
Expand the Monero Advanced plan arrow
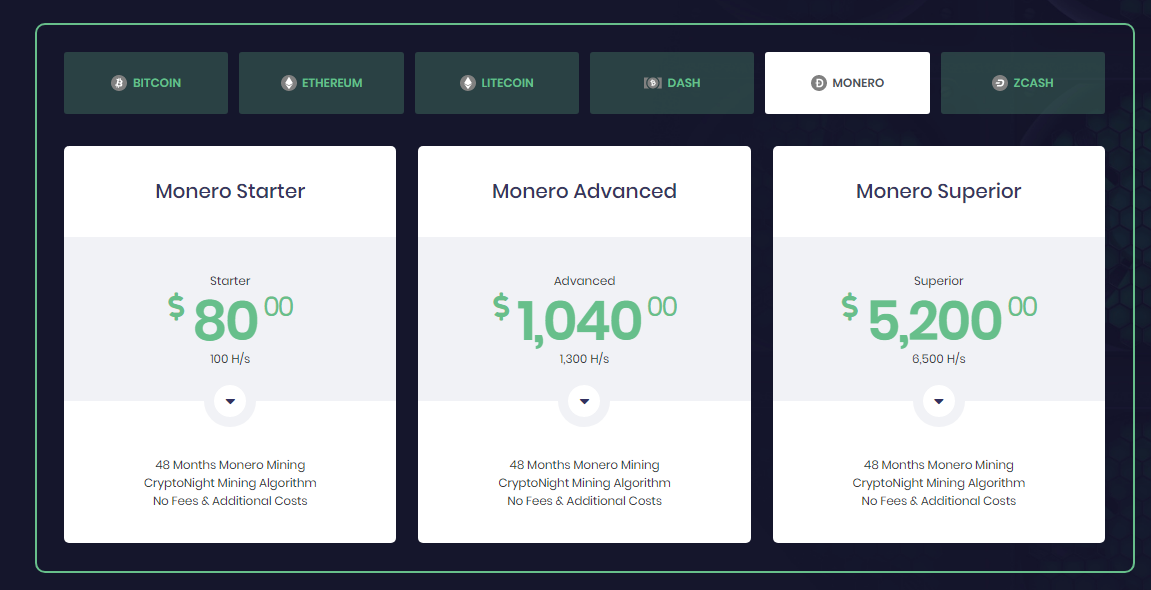[584, 401]
